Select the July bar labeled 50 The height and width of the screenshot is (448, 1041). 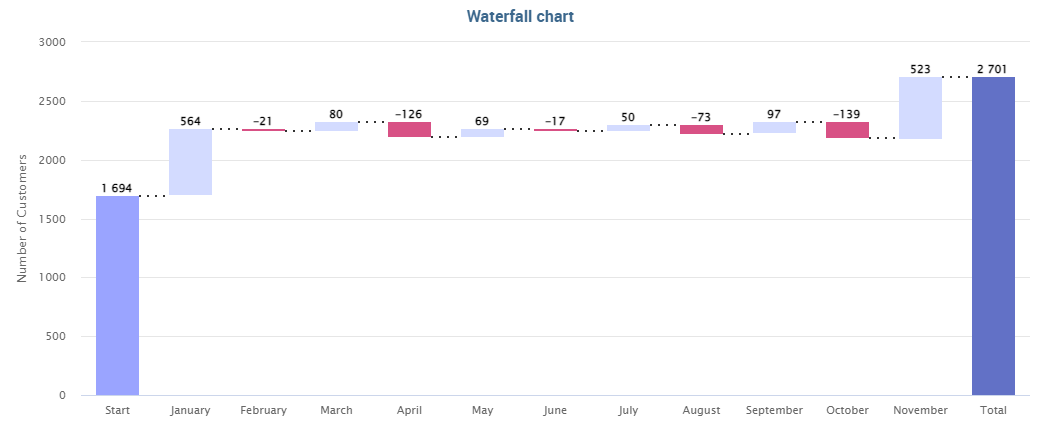(x=629, y=128)
